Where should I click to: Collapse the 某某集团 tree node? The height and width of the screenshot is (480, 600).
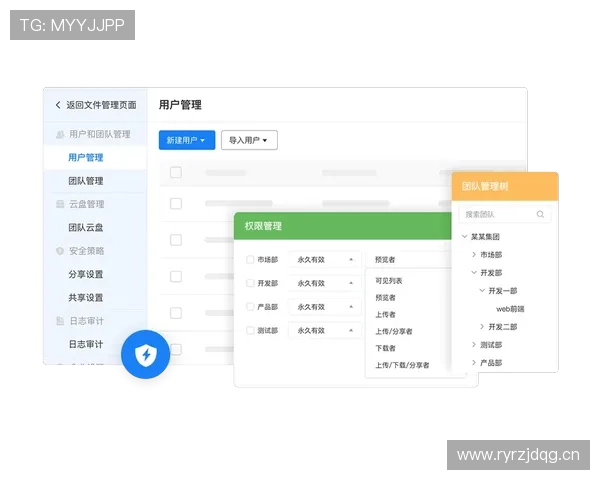coord(465,237)
